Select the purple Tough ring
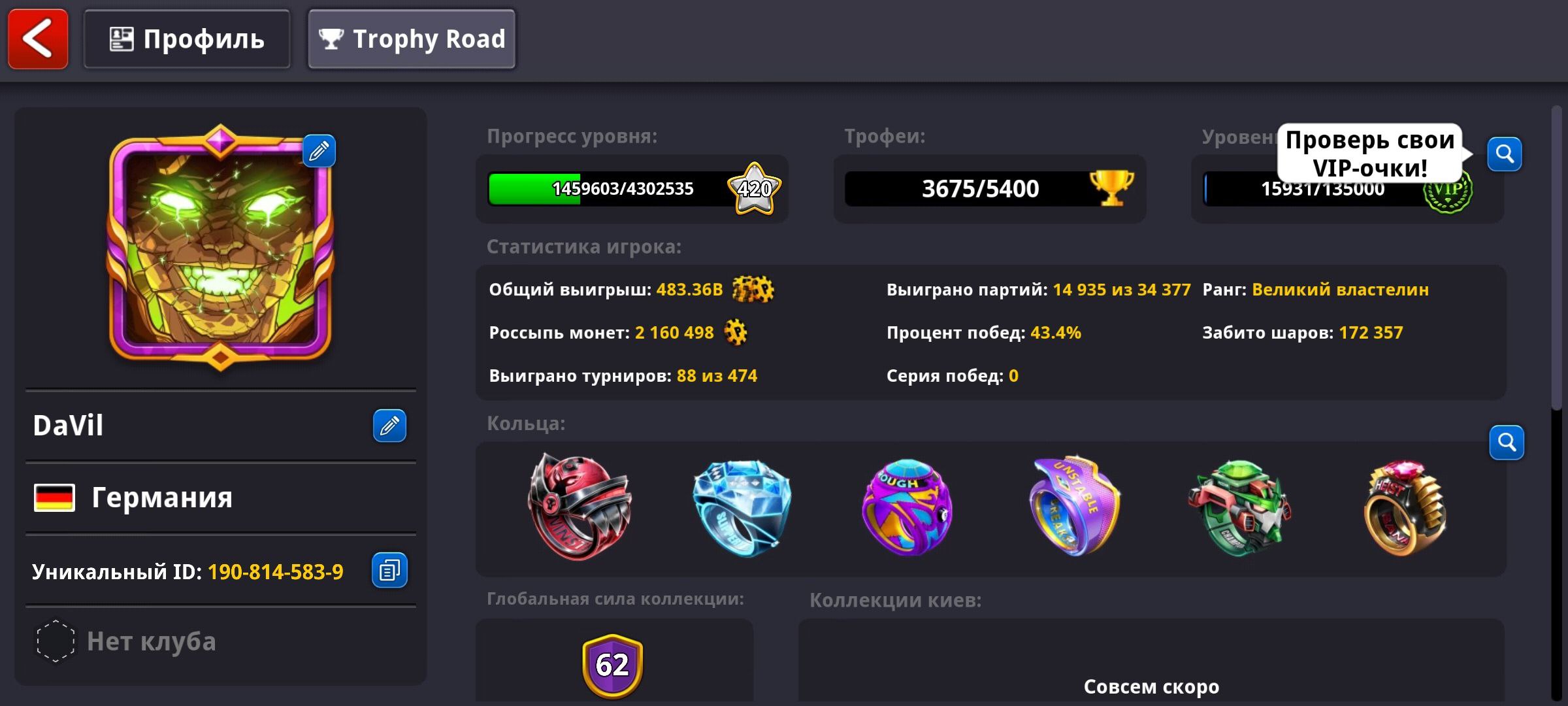Image resolution: width=1568 pixels, height=706 pixels. click(907, 507)
